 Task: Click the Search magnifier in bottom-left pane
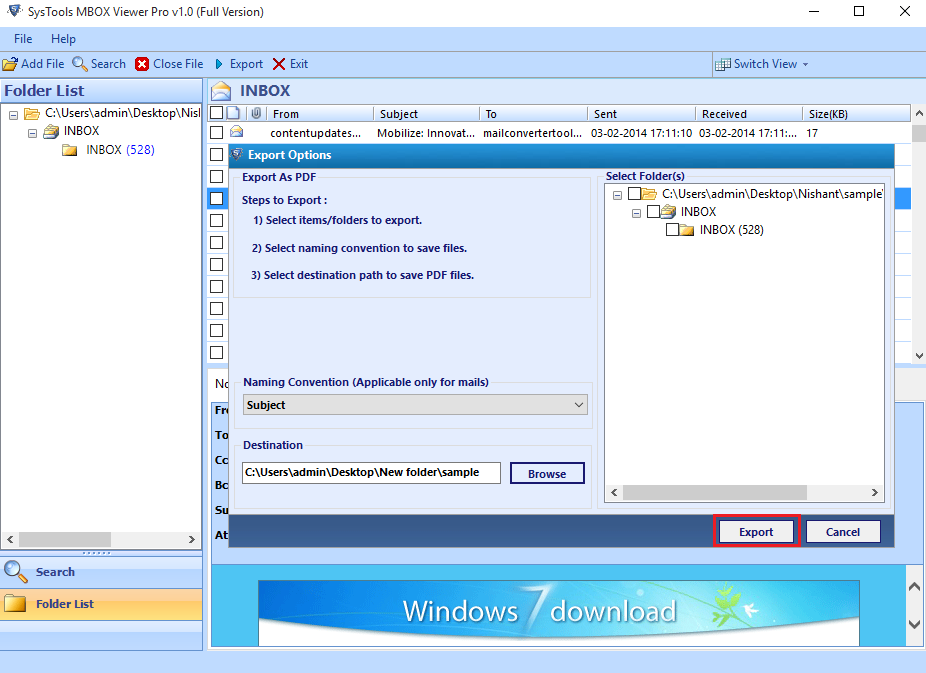pos(15,571)
